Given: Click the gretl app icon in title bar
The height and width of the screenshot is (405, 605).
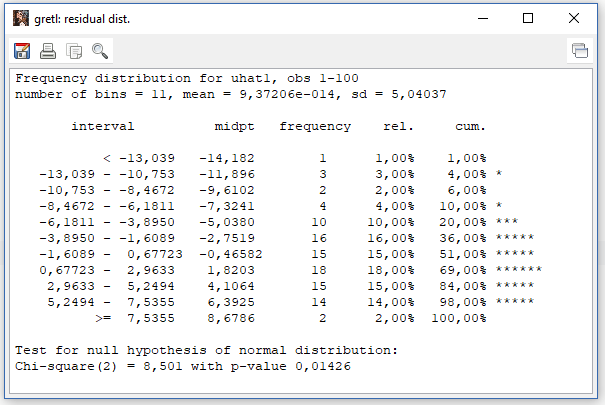Looking at the screenshot, I should tap(20, 18).
